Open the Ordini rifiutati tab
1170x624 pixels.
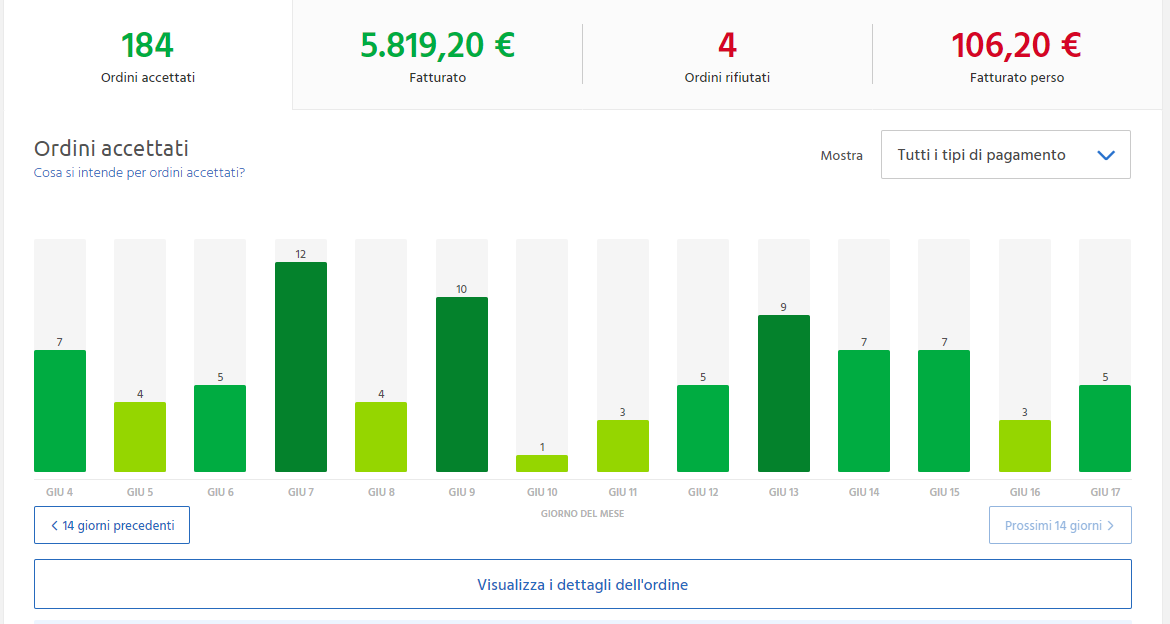[x=727, y=57]
